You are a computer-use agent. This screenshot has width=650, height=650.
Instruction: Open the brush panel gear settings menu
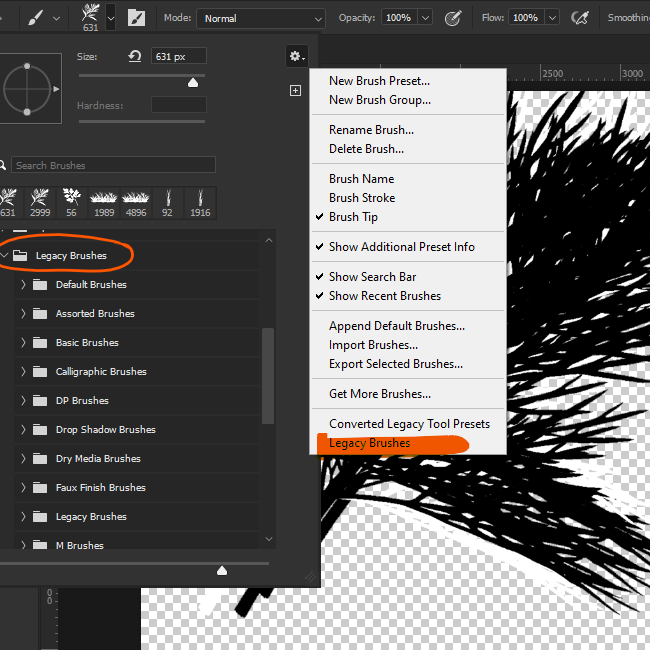[x=297, y=56]
